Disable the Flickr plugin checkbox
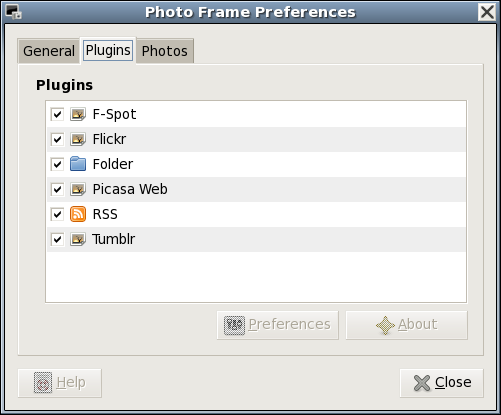 tap(57, 139)
